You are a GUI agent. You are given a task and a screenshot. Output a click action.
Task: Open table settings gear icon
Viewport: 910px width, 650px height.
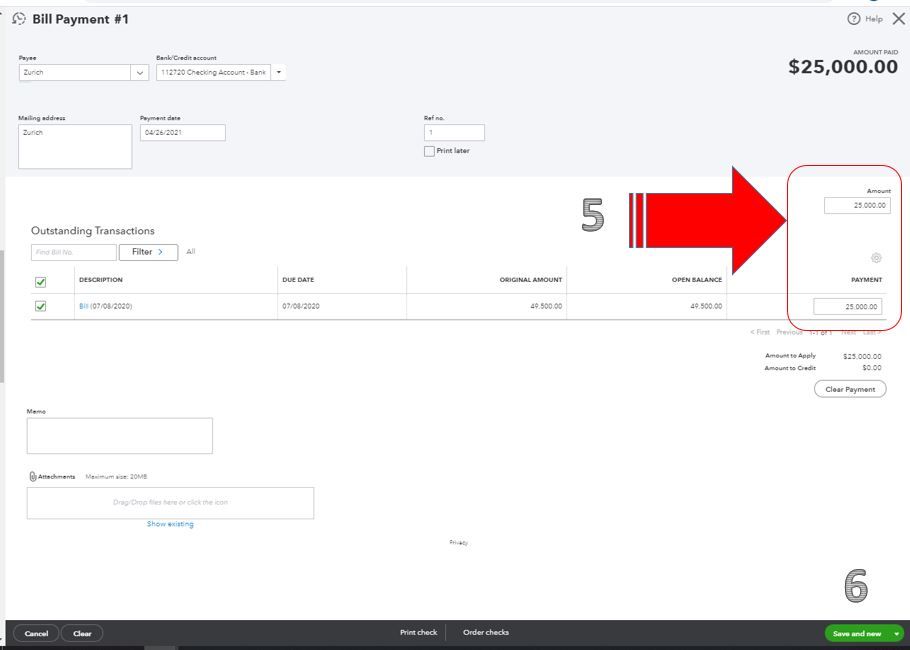pyautogui.click(x=876, y=258)
